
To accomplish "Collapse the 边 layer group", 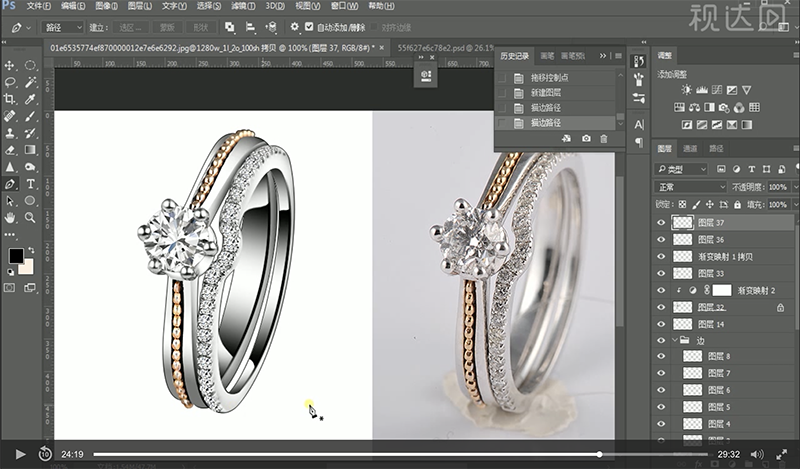I will (675, 340).
